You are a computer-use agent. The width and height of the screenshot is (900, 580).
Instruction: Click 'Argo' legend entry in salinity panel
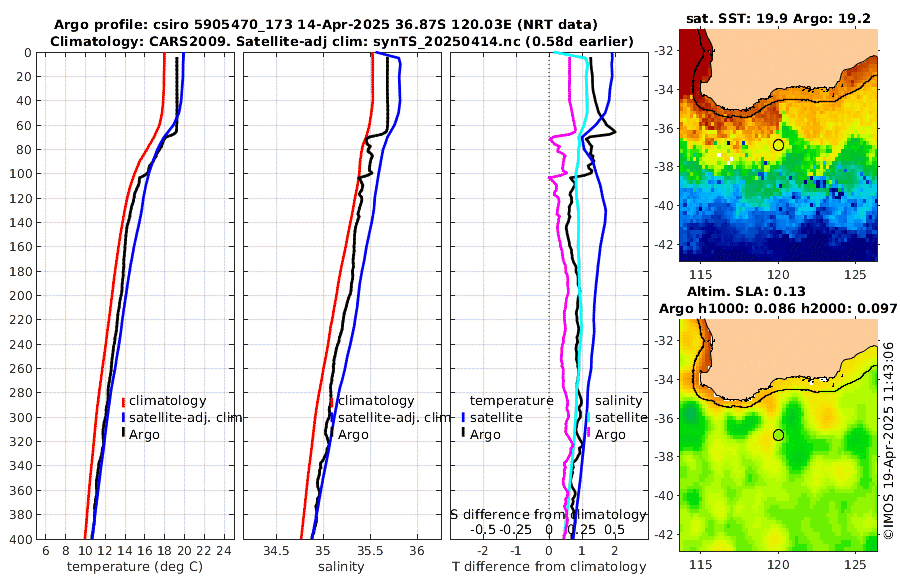[x=353, y=435]
